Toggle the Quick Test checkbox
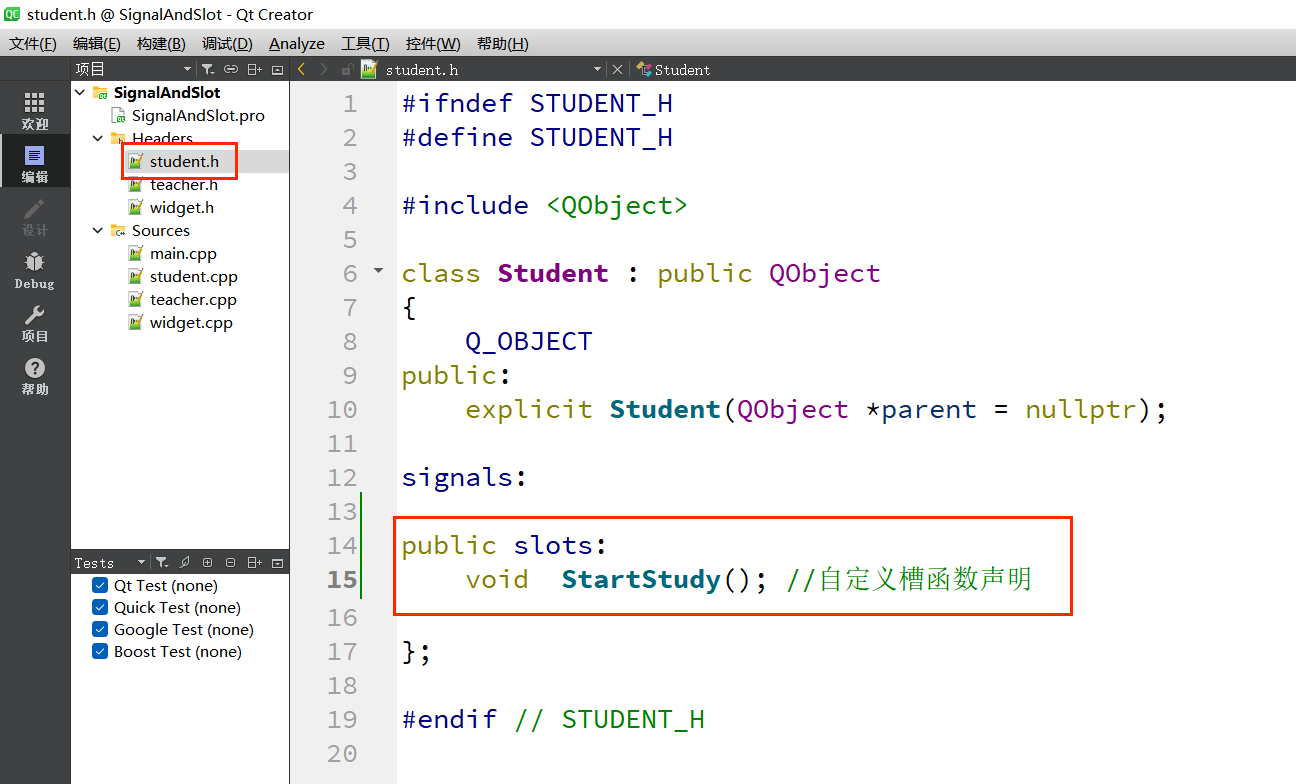 100,607
